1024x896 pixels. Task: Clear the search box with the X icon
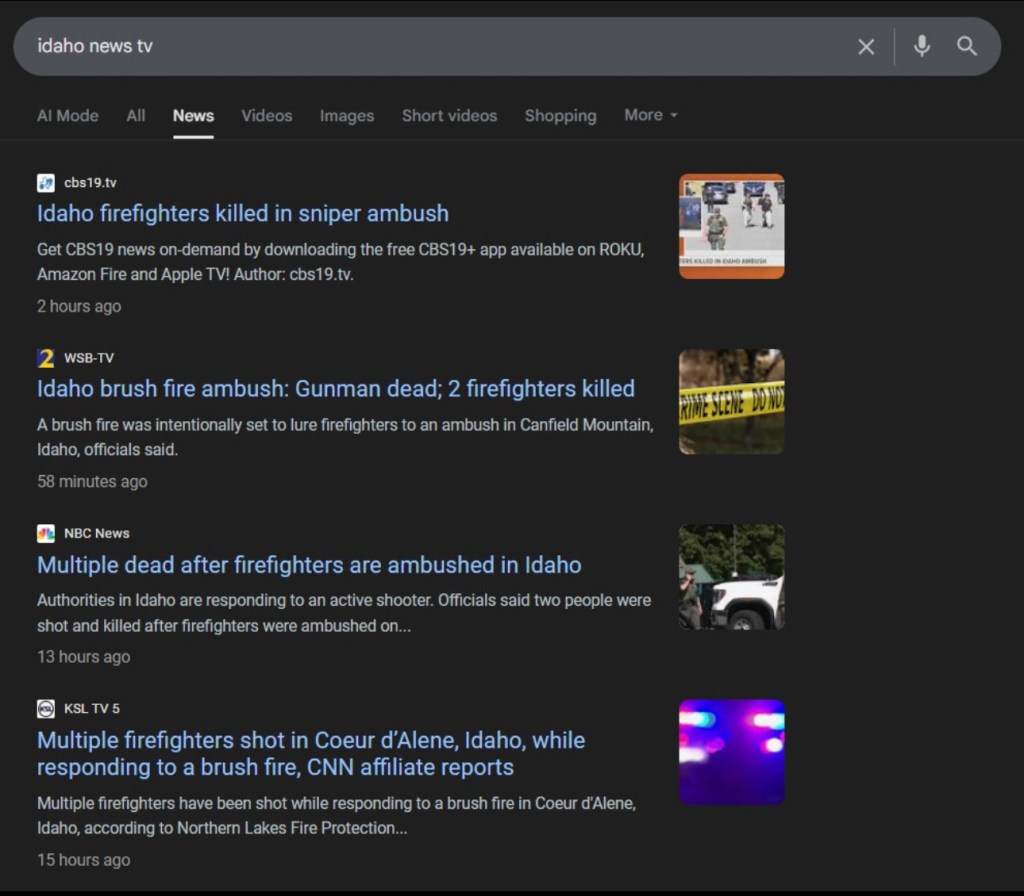[x=866, y=47]
